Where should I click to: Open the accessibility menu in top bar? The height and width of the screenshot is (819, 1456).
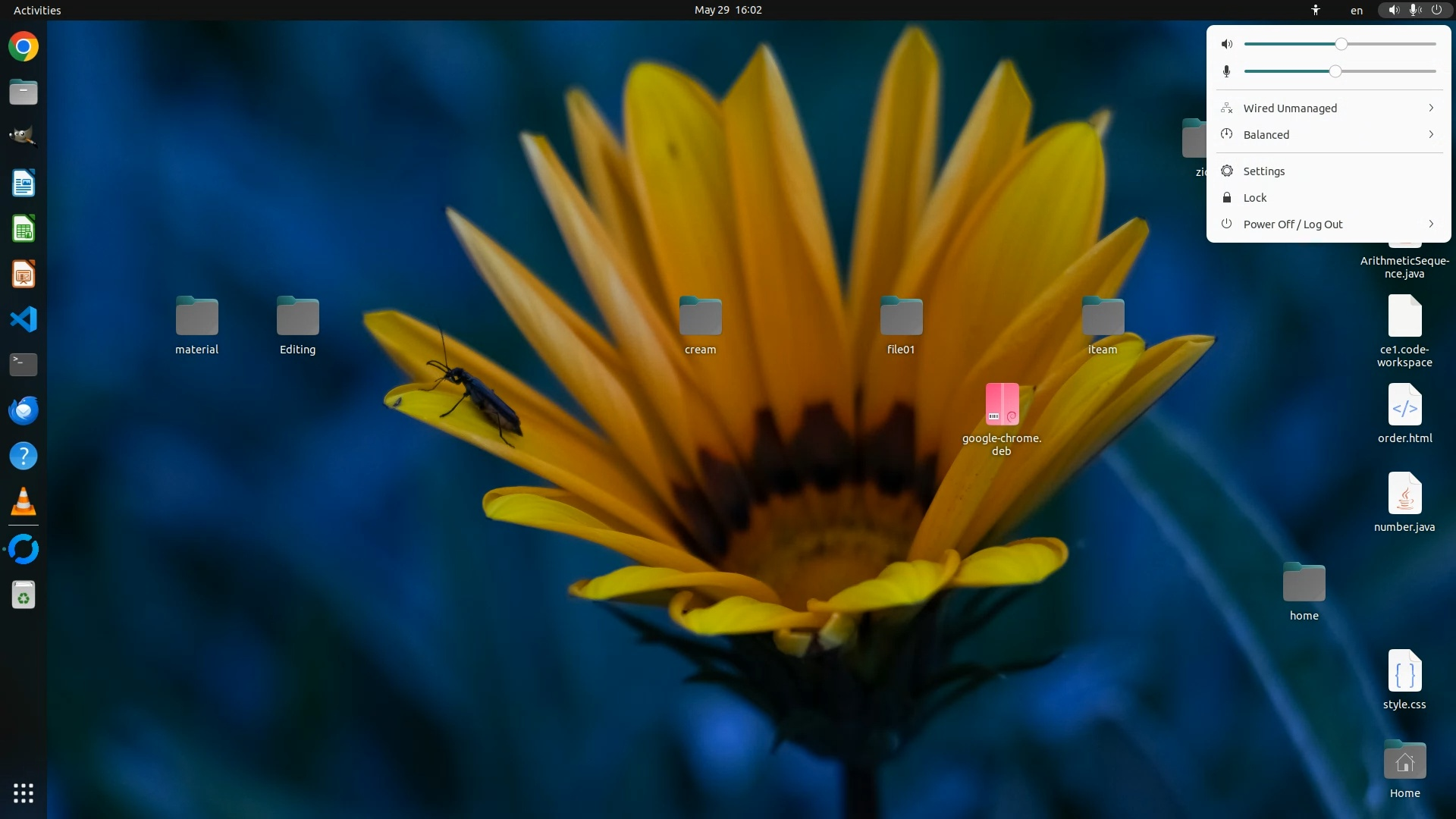[1316, 10]
